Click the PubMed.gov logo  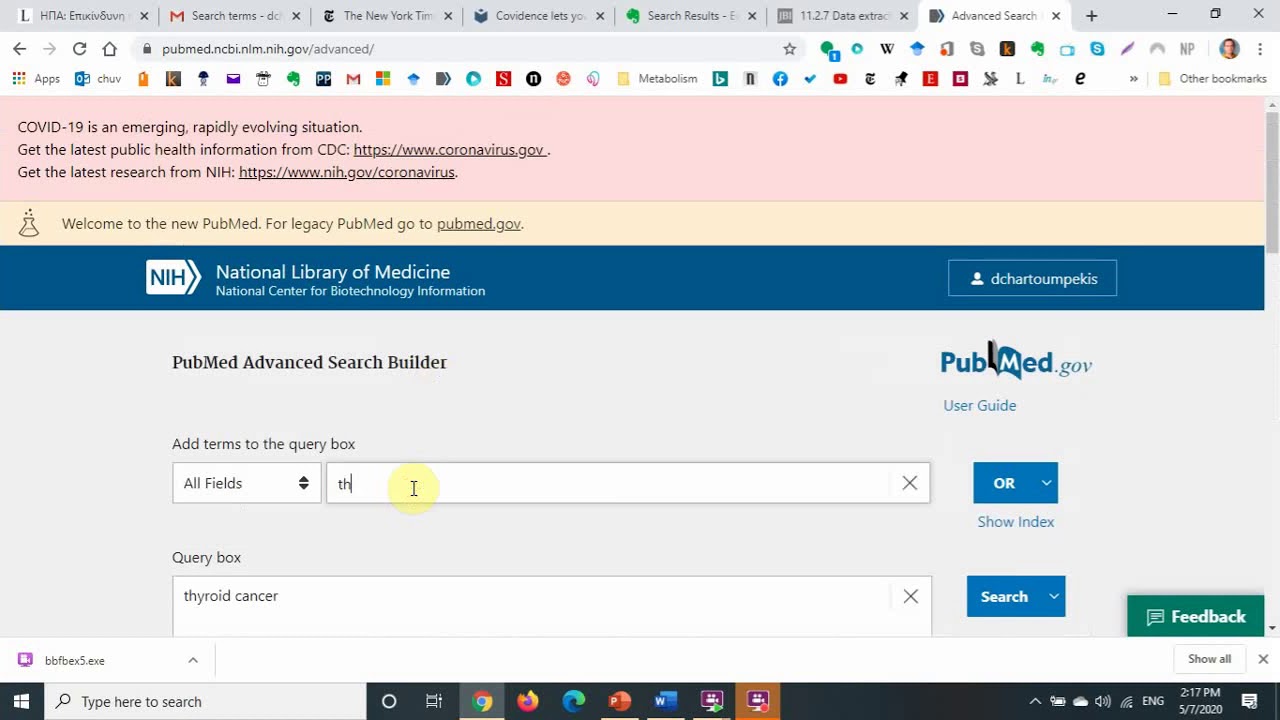point(1016,362)
